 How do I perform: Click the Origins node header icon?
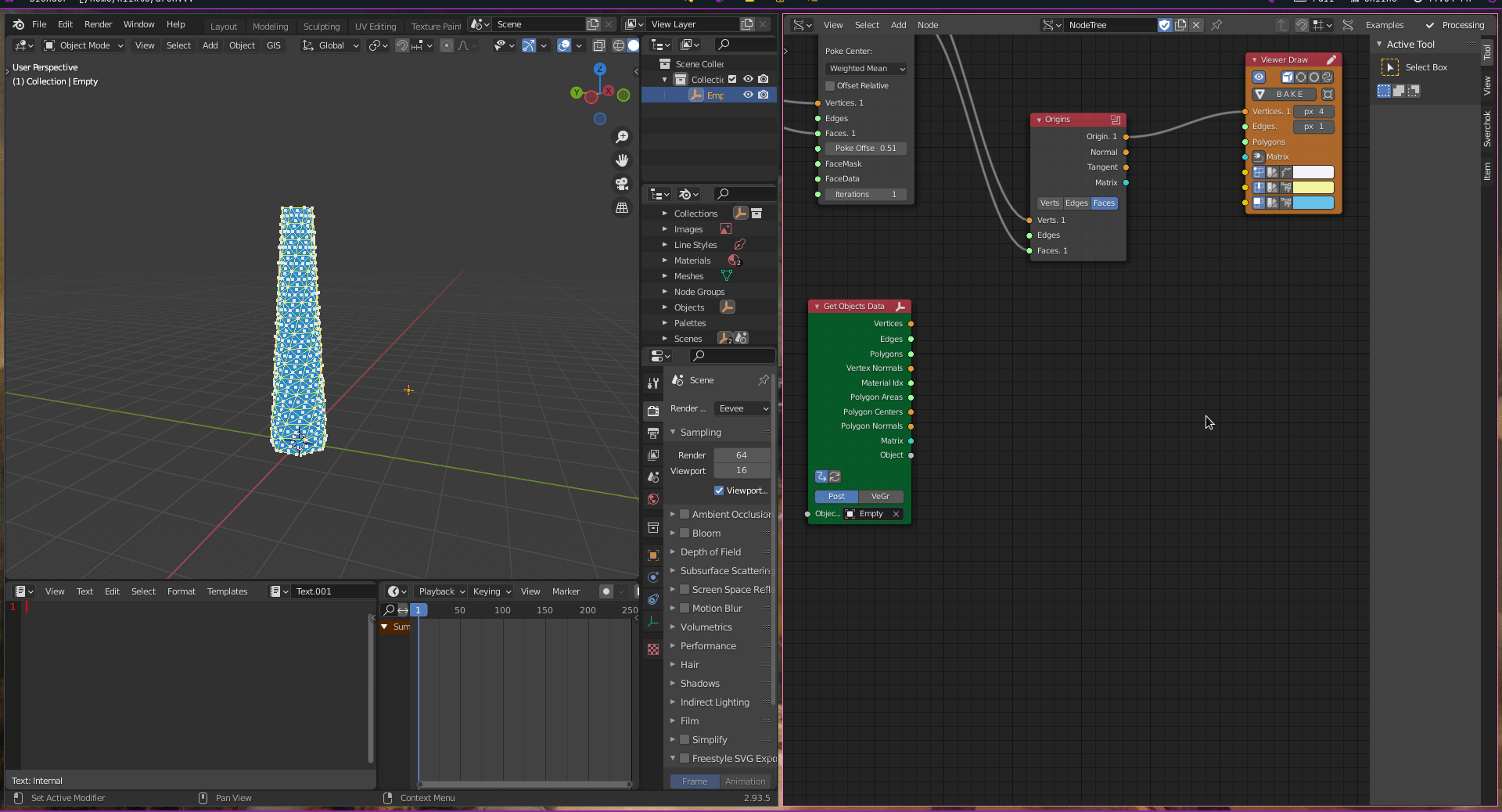[1116, 120]
